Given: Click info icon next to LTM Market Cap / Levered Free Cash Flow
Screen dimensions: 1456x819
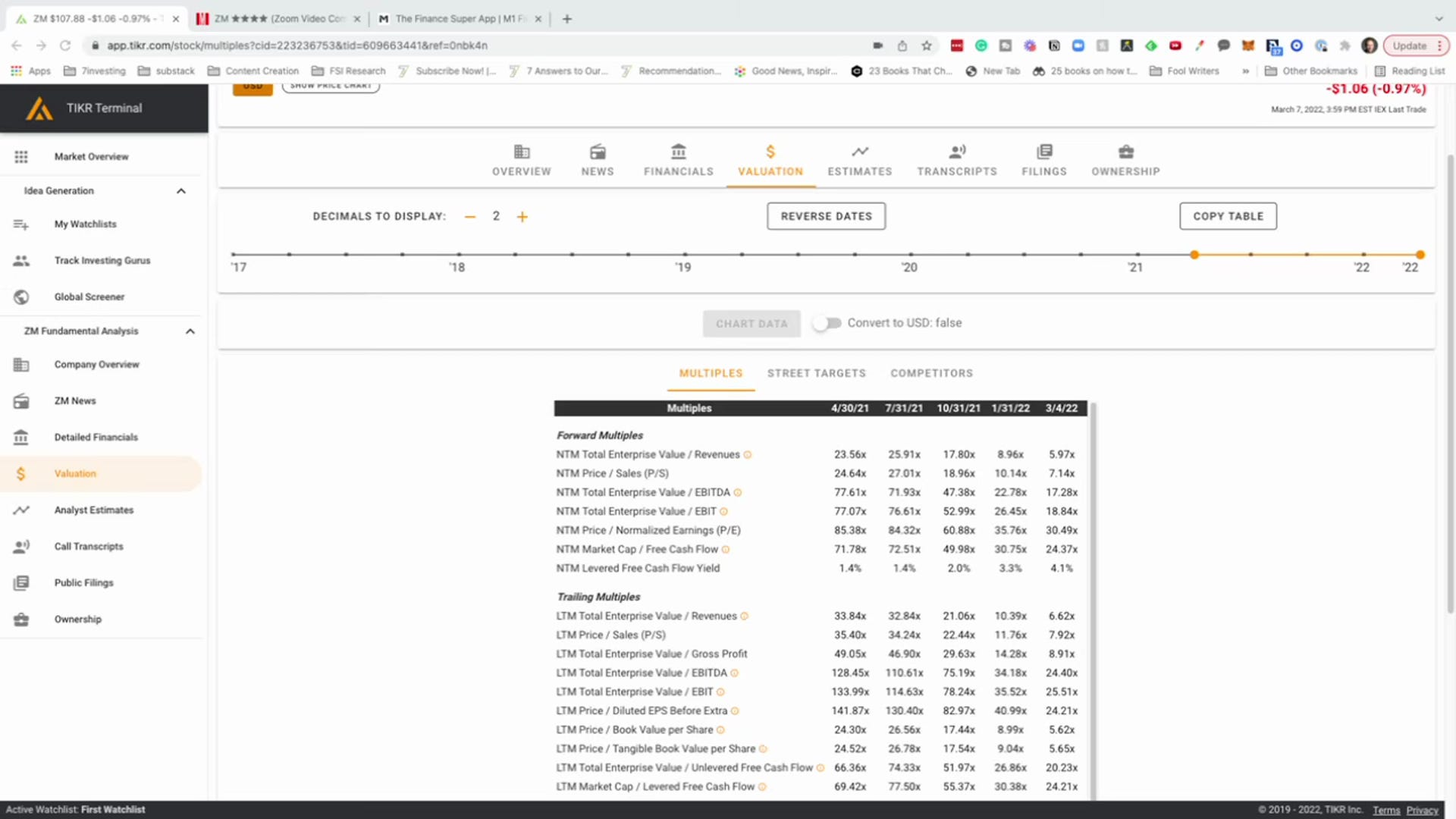Looking at the screenshot, I should [x=762, y=787].
